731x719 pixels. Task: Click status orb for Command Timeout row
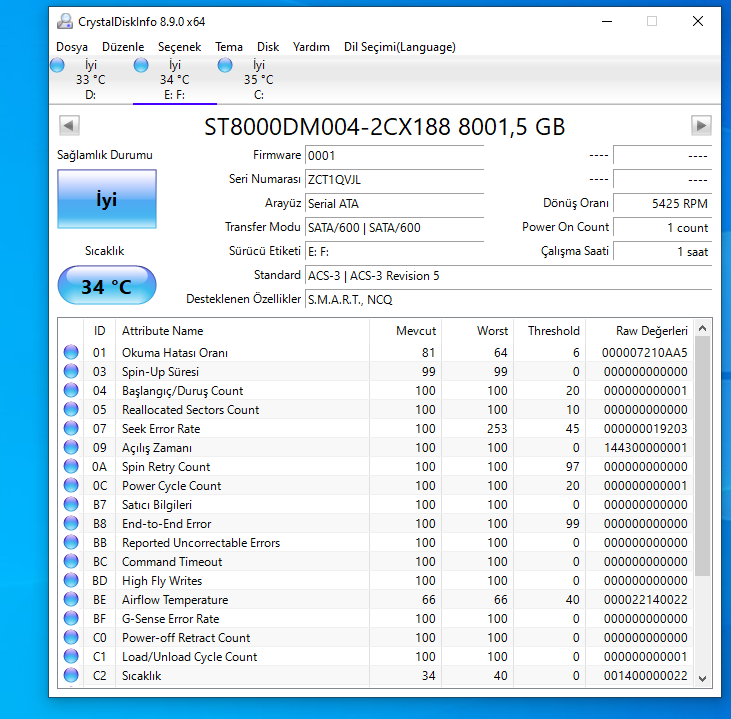click(x=71, y=561)
